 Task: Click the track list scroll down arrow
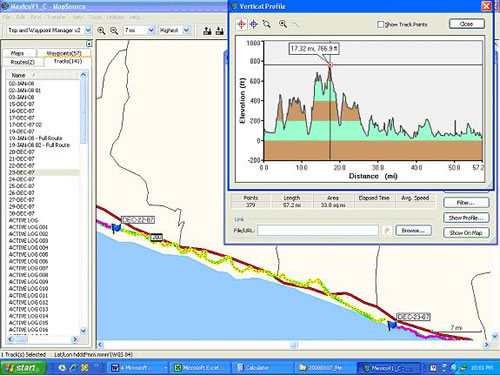pyautogui.click(x=83, y=331)
